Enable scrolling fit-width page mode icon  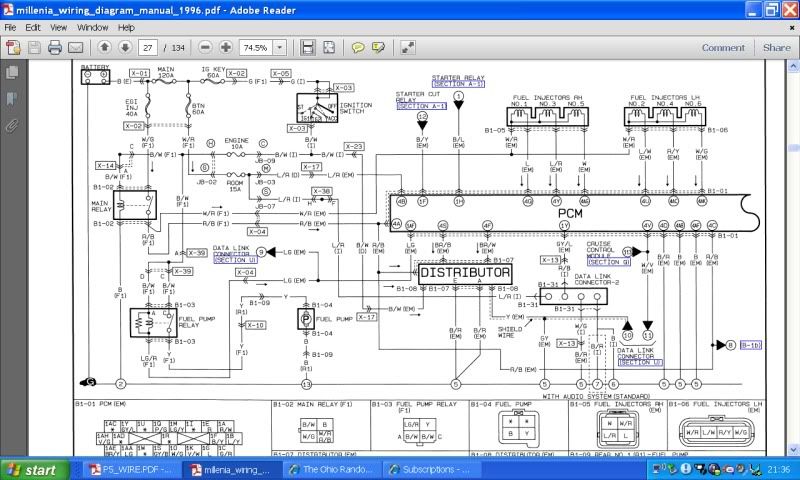[308, 47]
